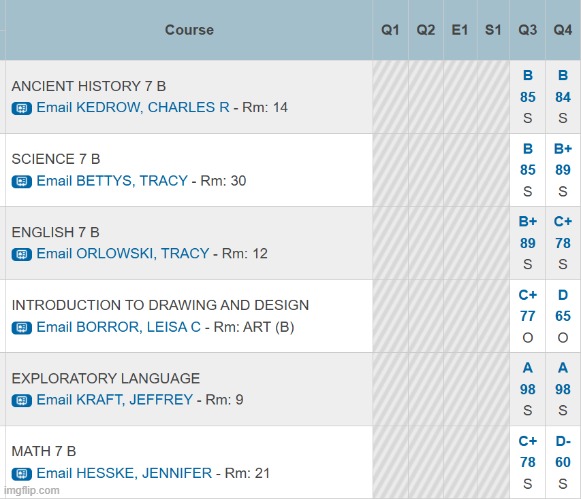Open Email HESSKE, JENNIFER link
Screen dimensions: 581x499
pyautogui.click(x=124, y=473)
